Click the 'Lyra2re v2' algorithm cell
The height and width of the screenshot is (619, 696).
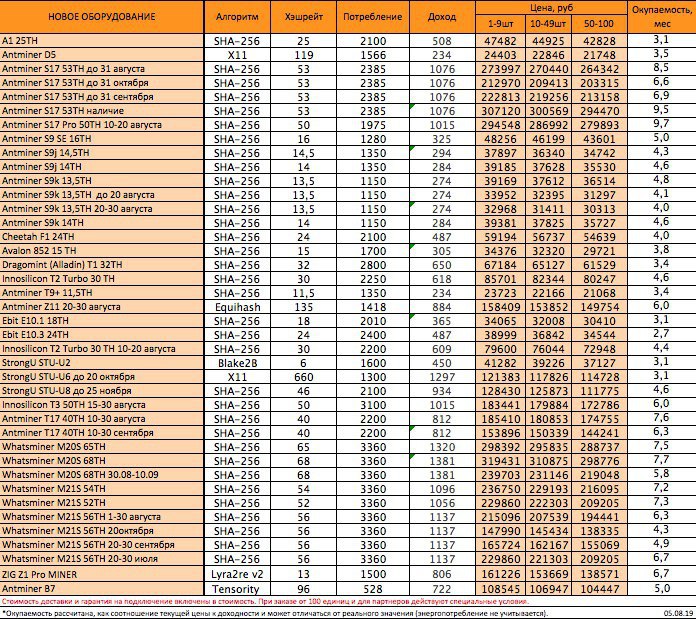(x=237, y=575)
